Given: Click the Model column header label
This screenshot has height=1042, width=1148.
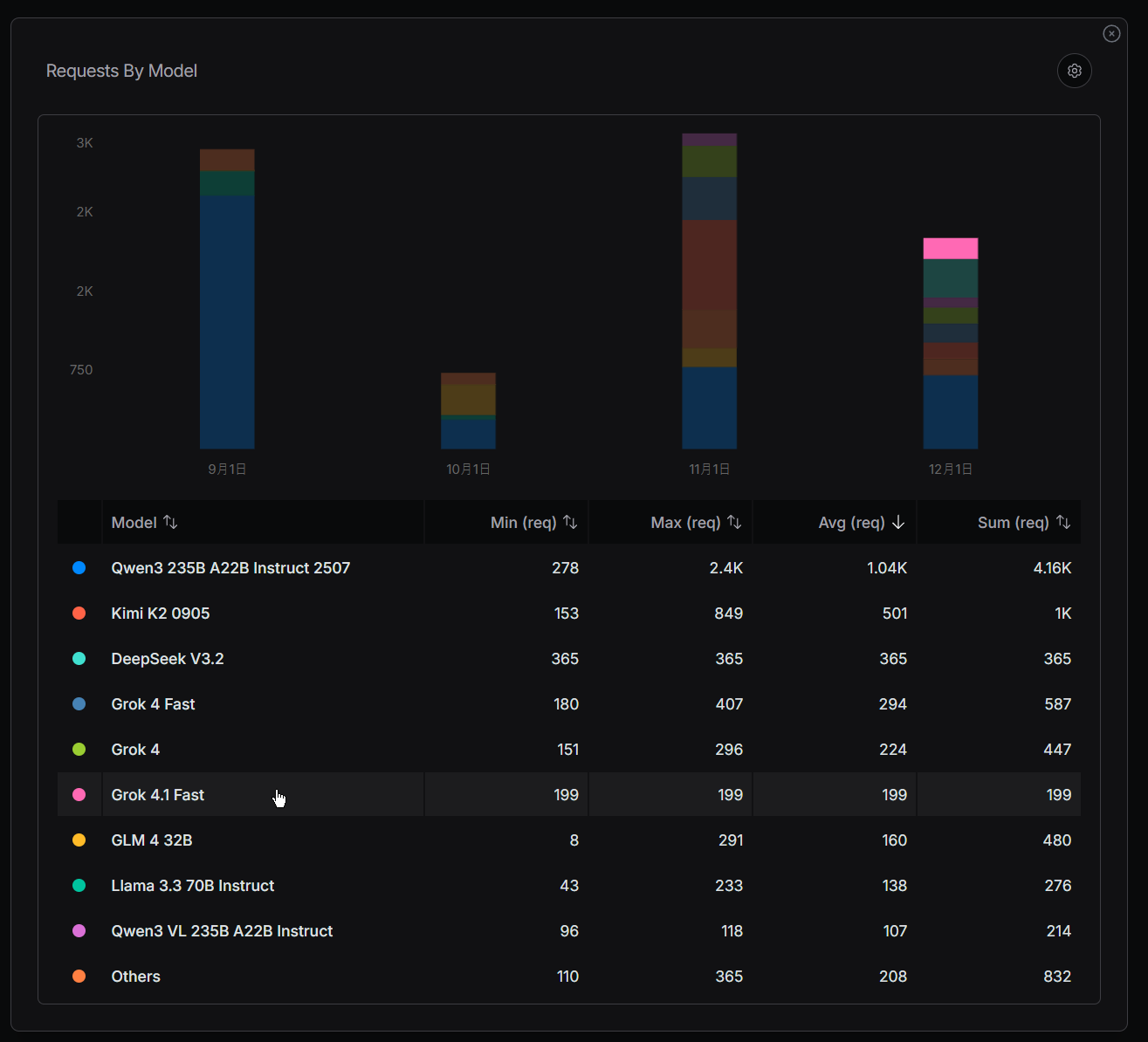Looking at the screenshot, I should pos(134,522).
